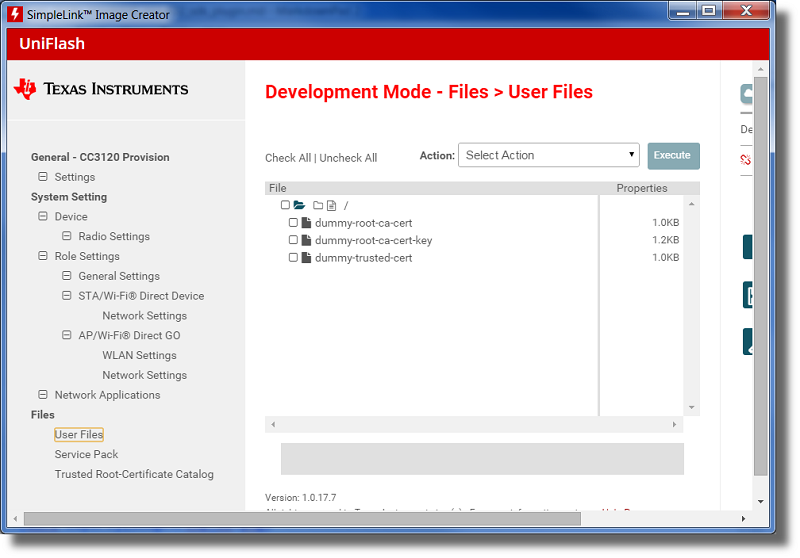Check the dummy-root-ca-cert checkbox

[x=293, y=223]
